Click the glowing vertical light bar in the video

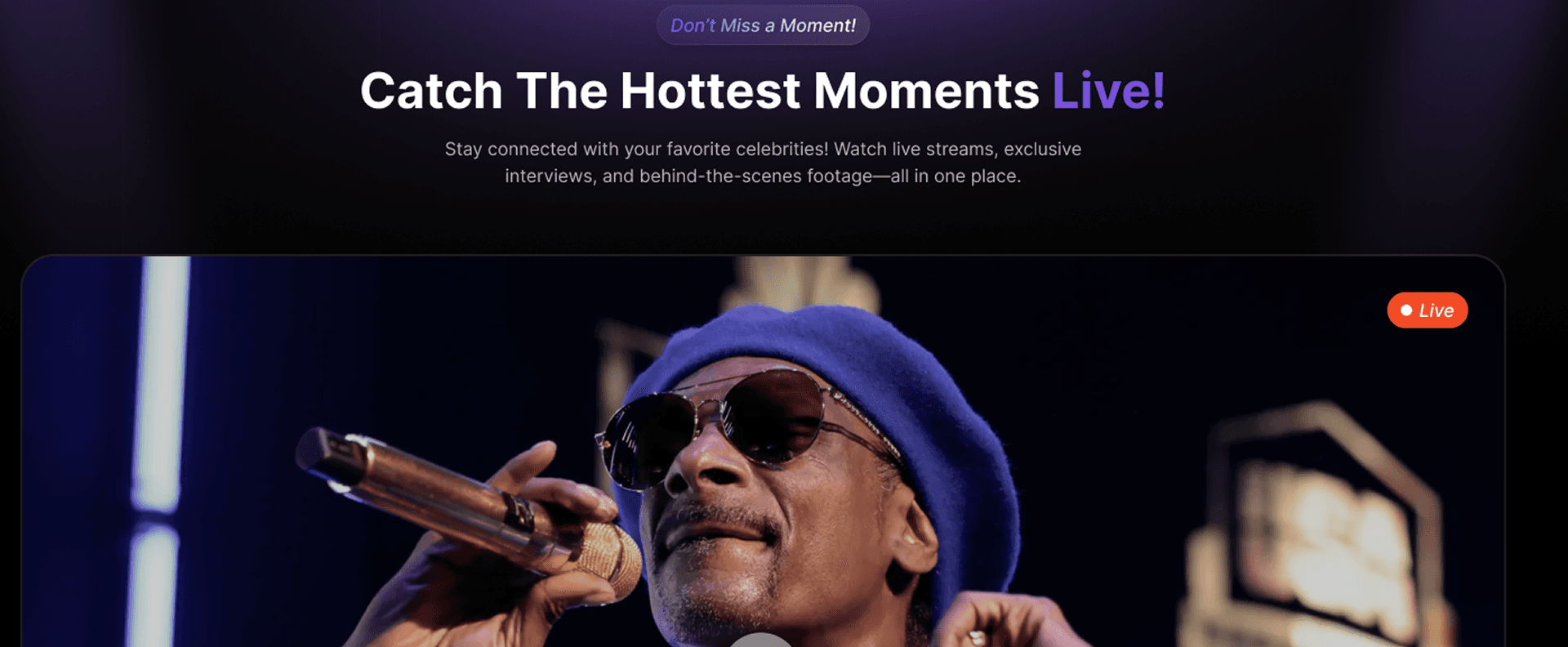pyautogui.click(x=159, y=451)
